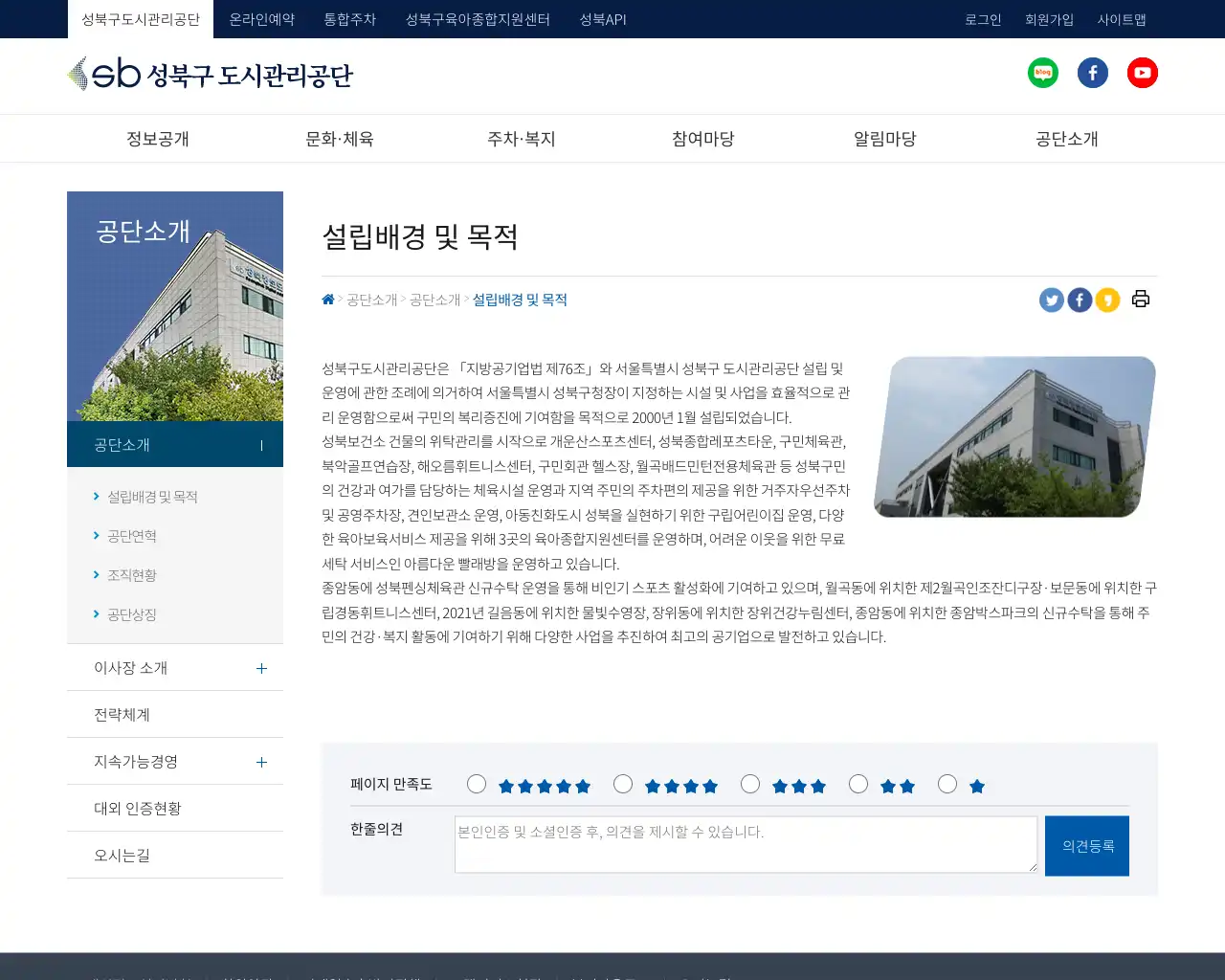1225x980 pixels.
Task: Select the 1-star satisfaction rating
Action: [x=947, y=784]
